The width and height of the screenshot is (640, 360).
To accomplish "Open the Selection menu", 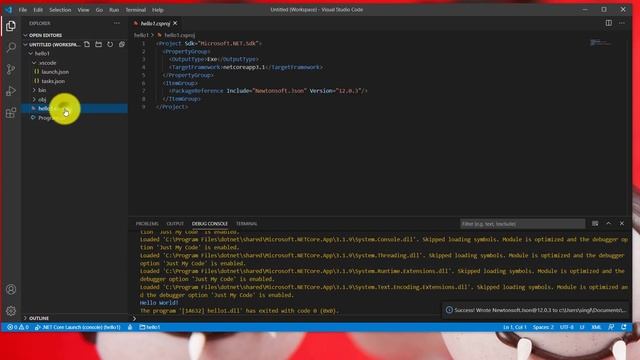I will [60, 10].
